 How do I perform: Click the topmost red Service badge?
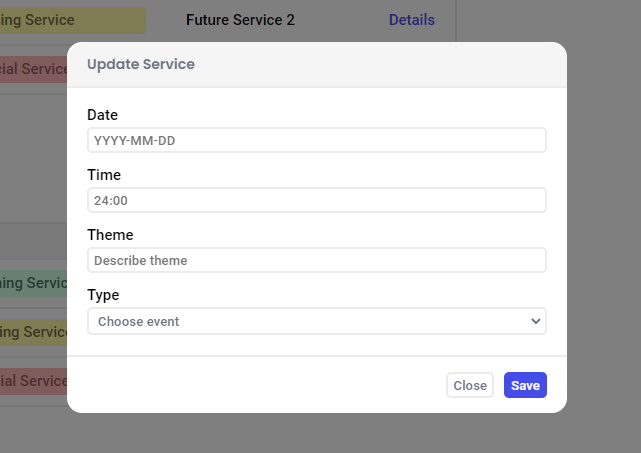(33, 69)
